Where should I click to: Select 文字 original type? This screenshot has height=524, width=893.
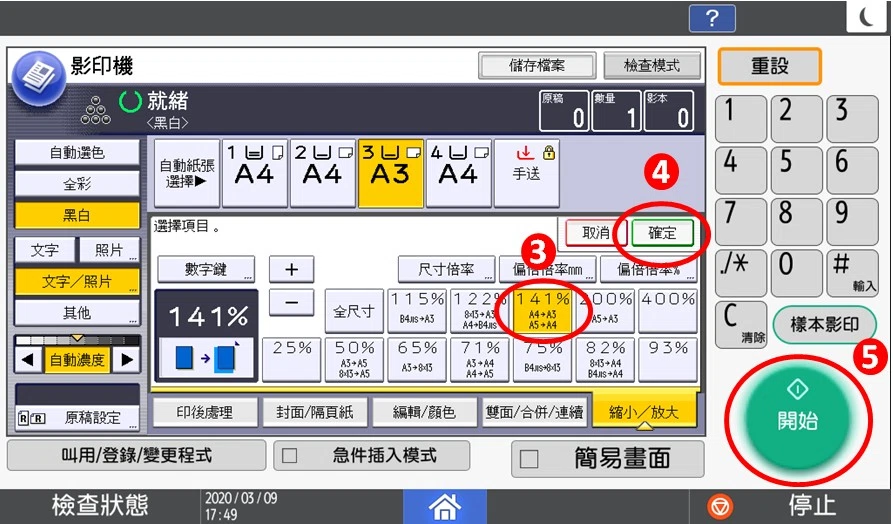coord(45,250)
